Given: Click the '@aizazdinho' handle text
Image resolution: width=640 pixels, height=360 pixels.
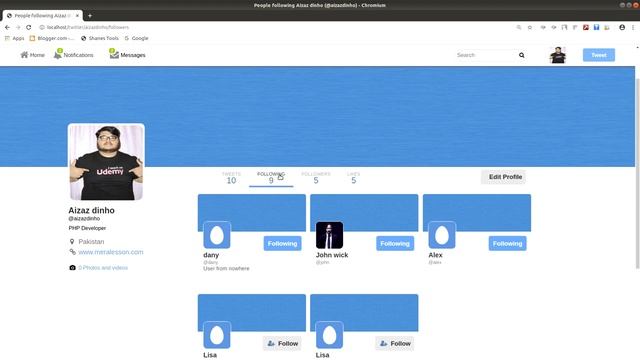Looking at the screenshot, I should coord(84,218).
